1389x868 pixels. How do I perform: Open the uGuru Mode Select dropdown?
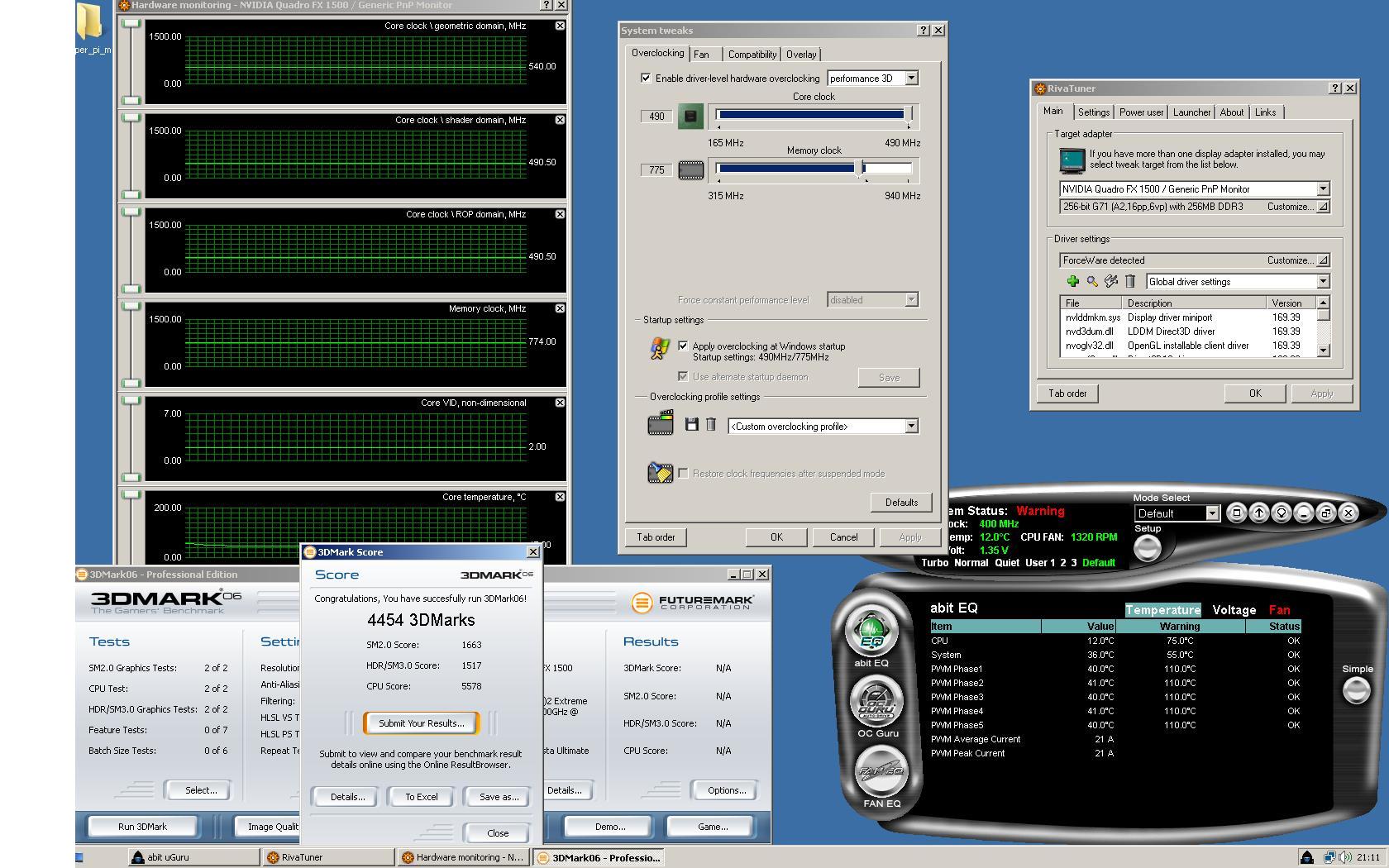pyautogui.click(x=1212, y=513)
